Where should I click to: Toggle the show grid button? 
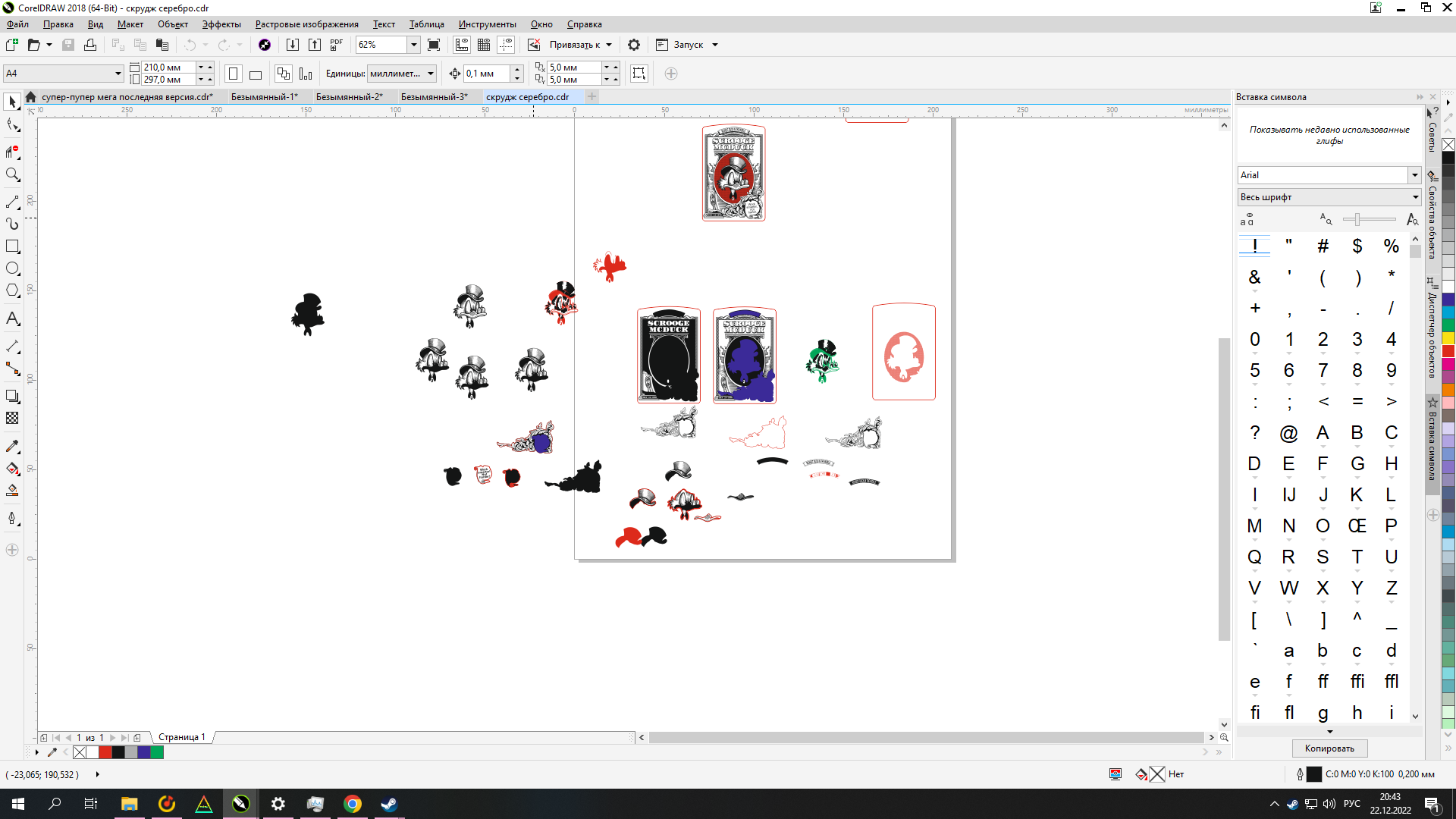(484, 45)
